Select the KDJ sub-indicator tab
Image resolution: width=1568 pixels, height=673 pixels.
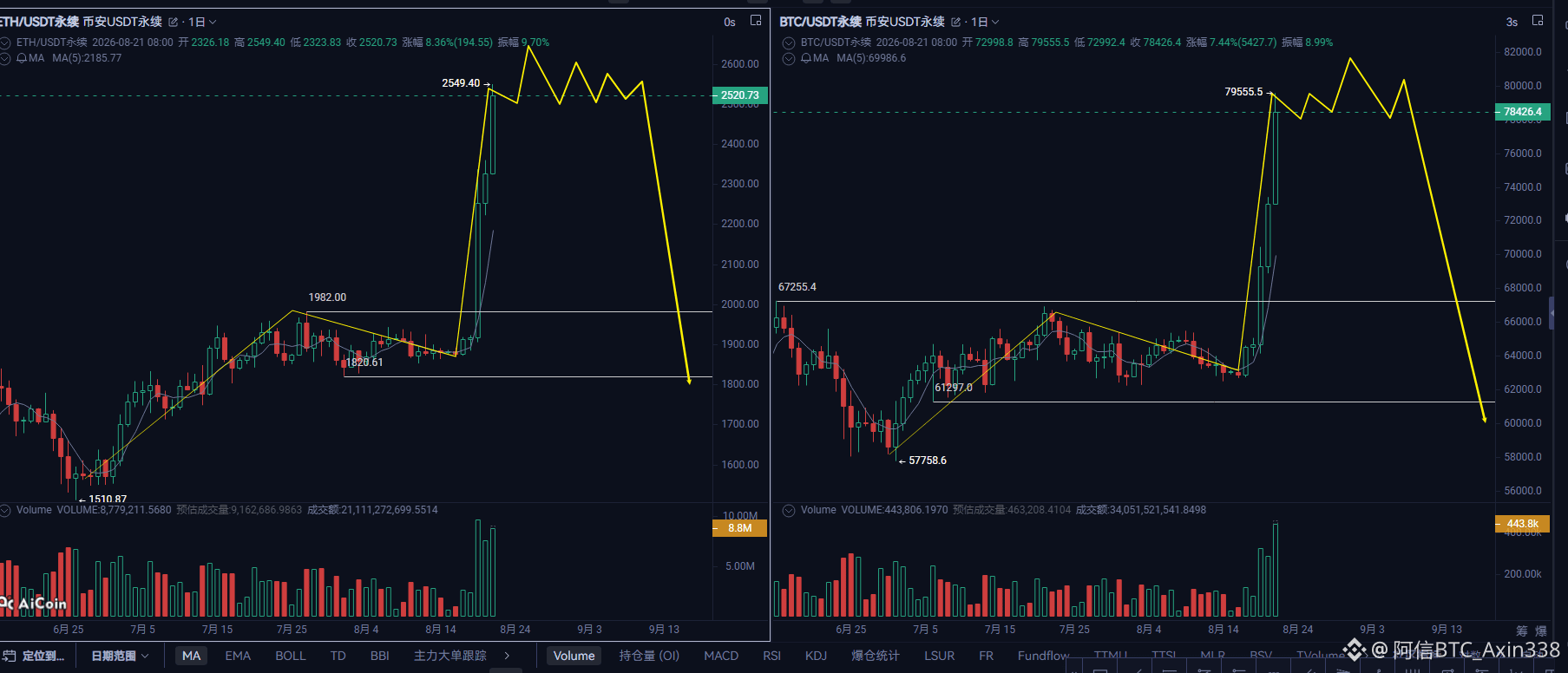click(x=817, y=656)
